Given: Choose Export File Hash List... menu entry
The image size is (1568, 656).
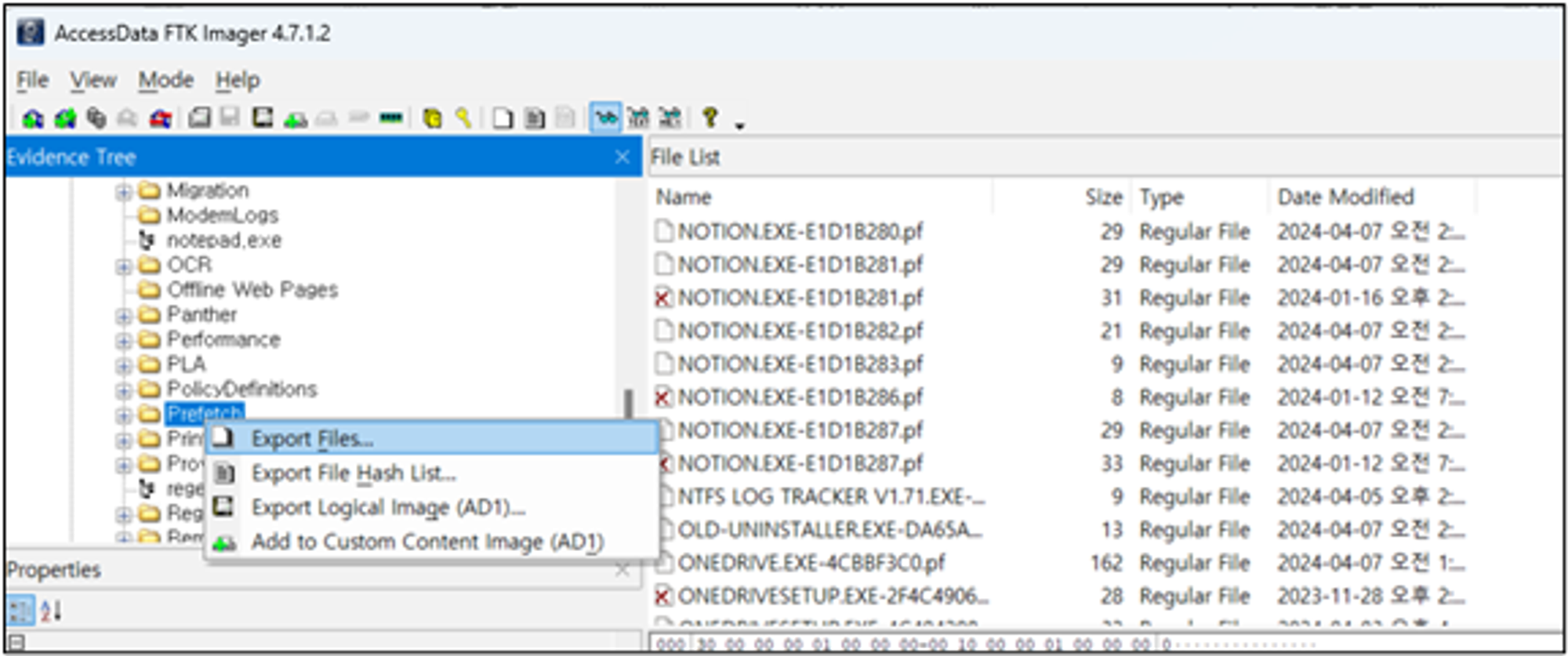Looking at the screenshot, I should 432,473.
